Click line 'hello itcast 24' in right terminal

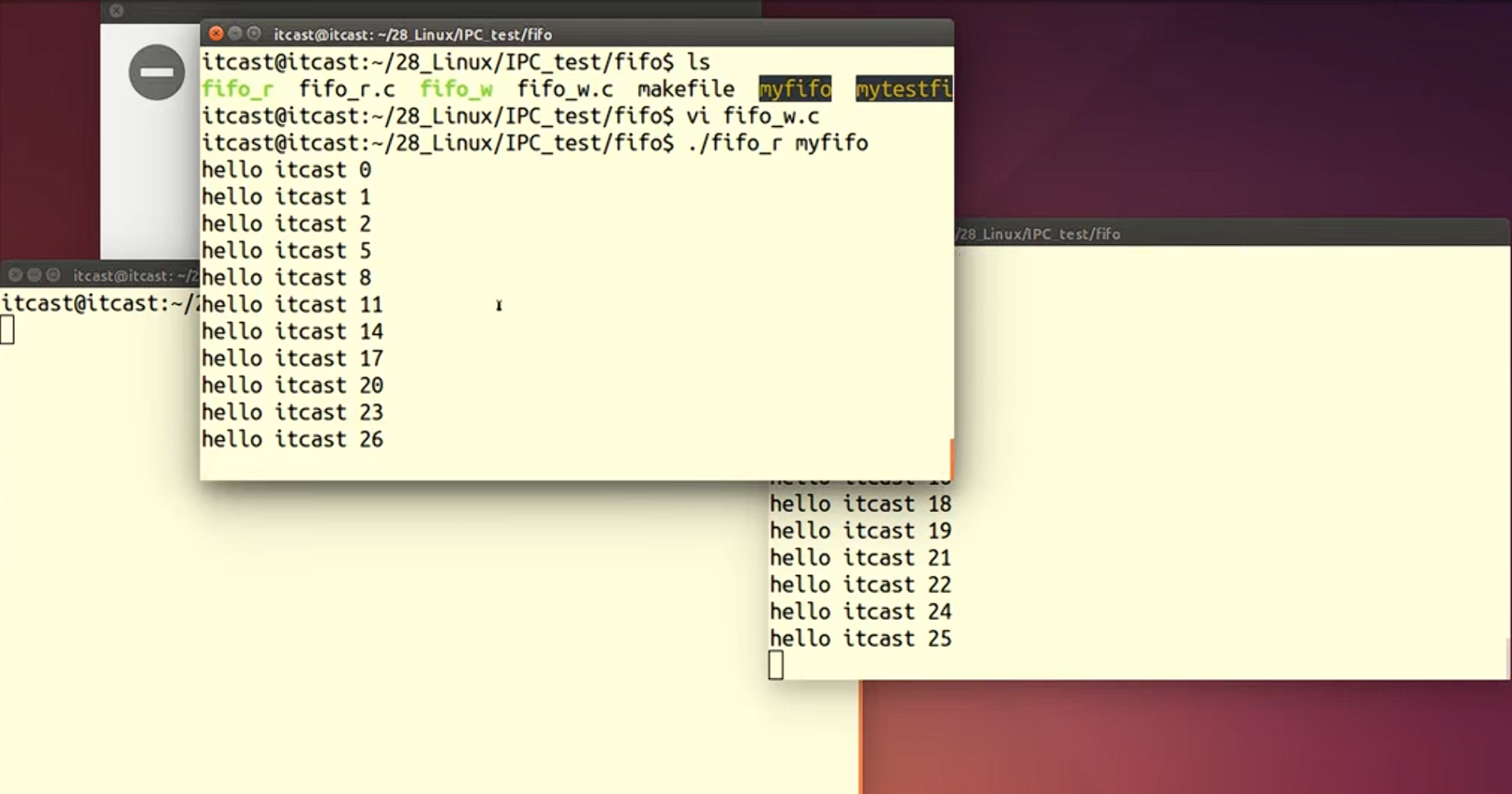861,611
